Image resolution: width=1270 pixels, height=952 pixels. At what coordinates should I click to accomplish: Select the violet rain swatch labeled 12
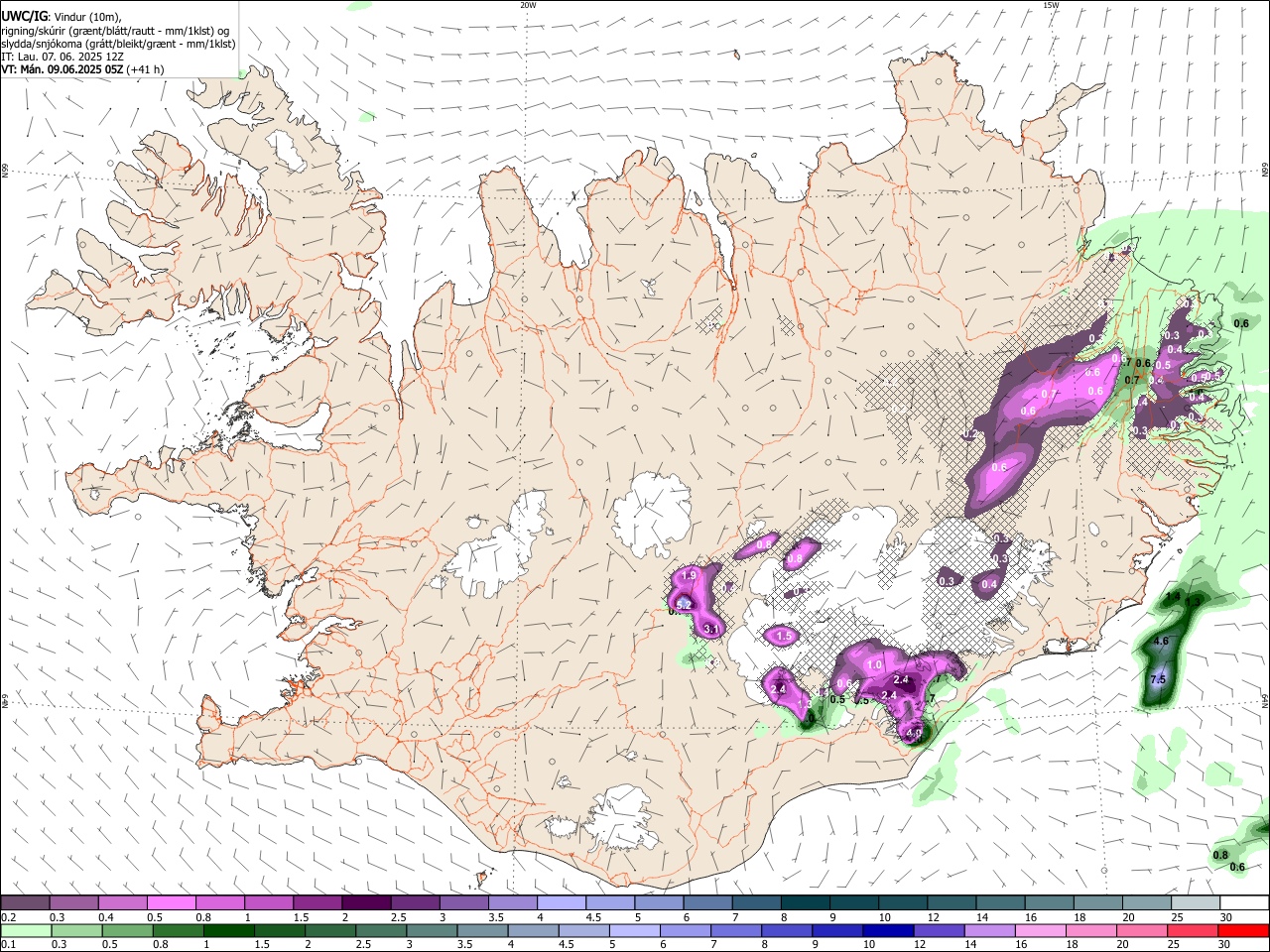[939, 930]
